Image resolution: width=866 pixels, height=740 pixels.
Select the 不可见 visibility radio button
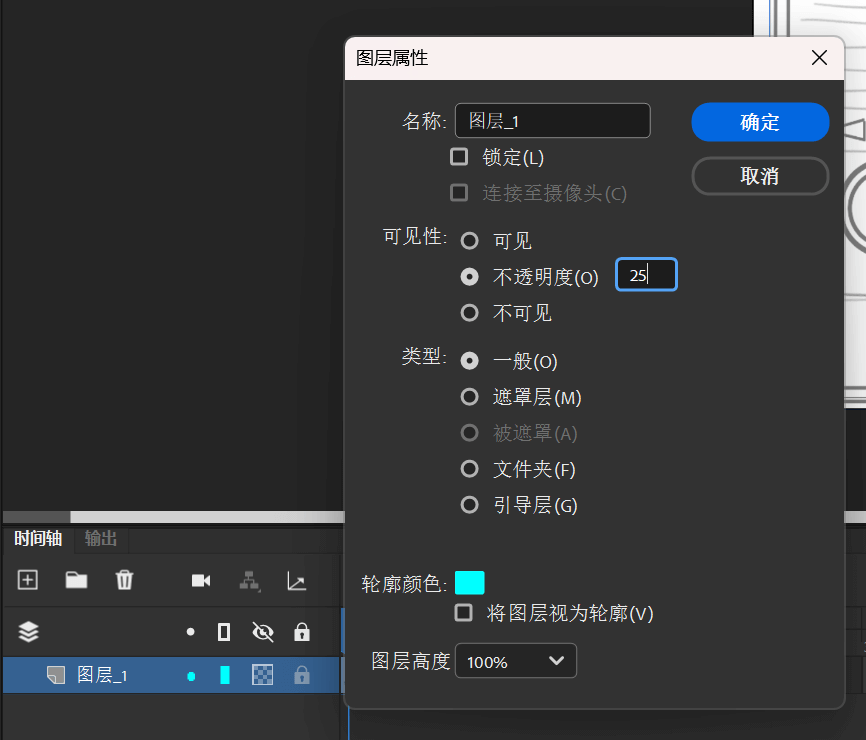pyautogui.click(x=469, y=313)
